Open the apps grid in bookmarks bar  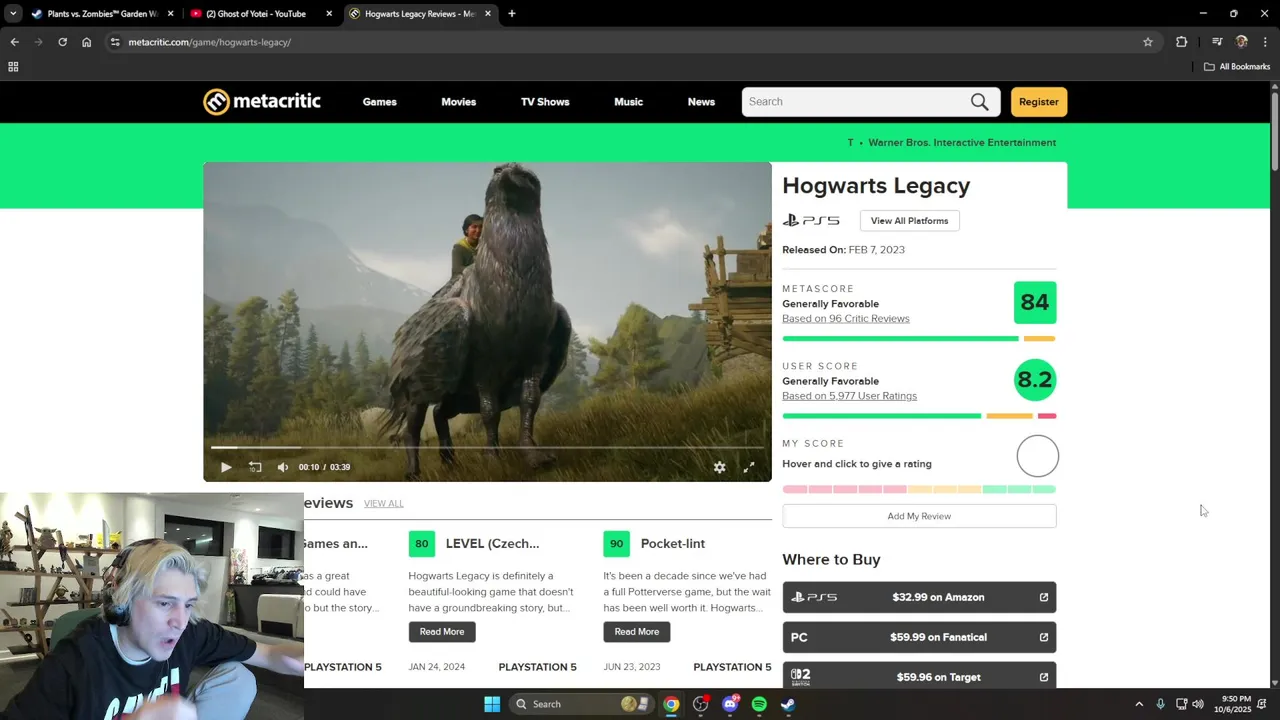pos(13,67)
